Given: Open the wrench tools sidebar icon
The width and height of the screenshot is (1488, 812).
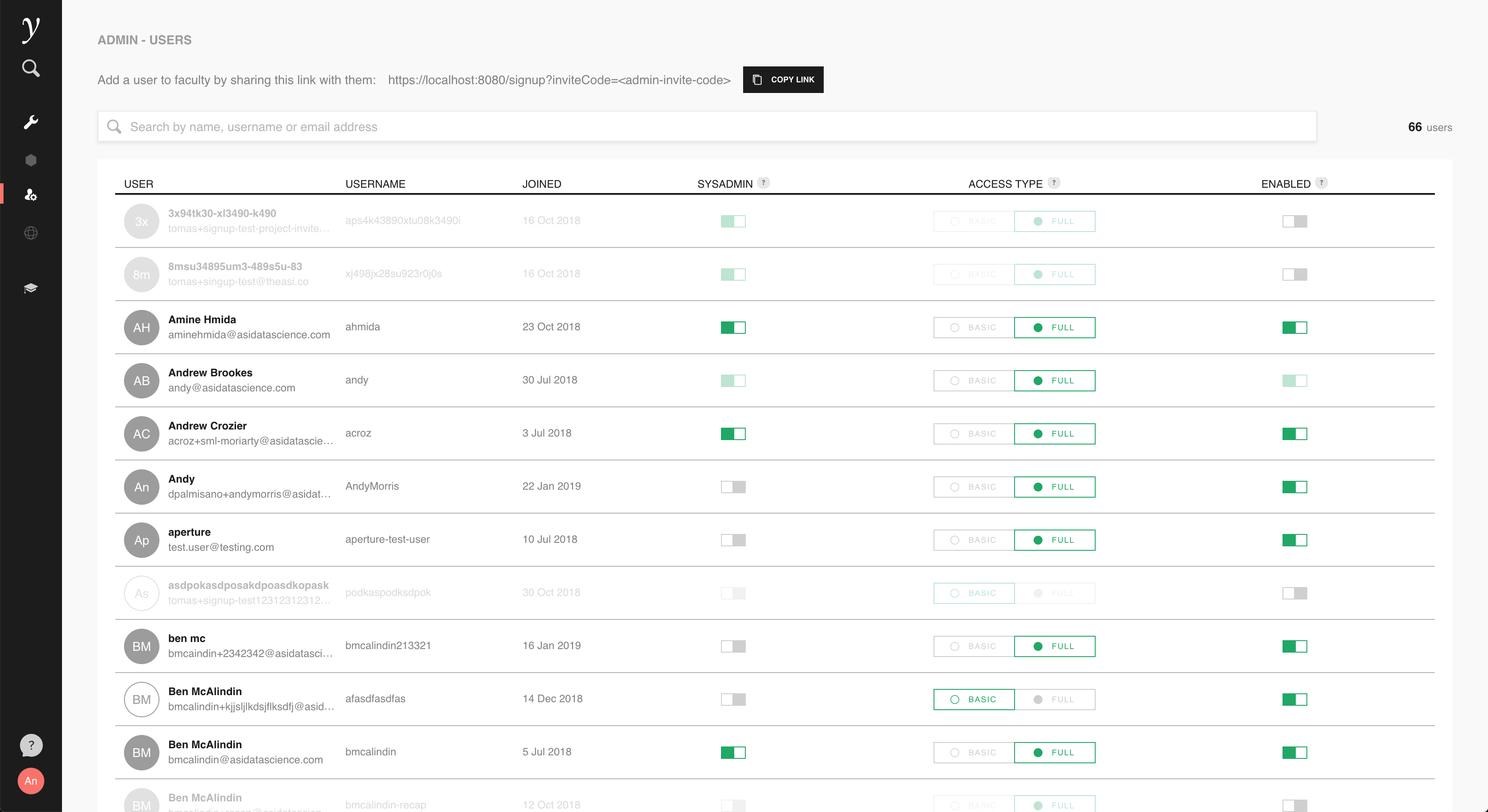Looking at the screenshot, I should point(31,122).
